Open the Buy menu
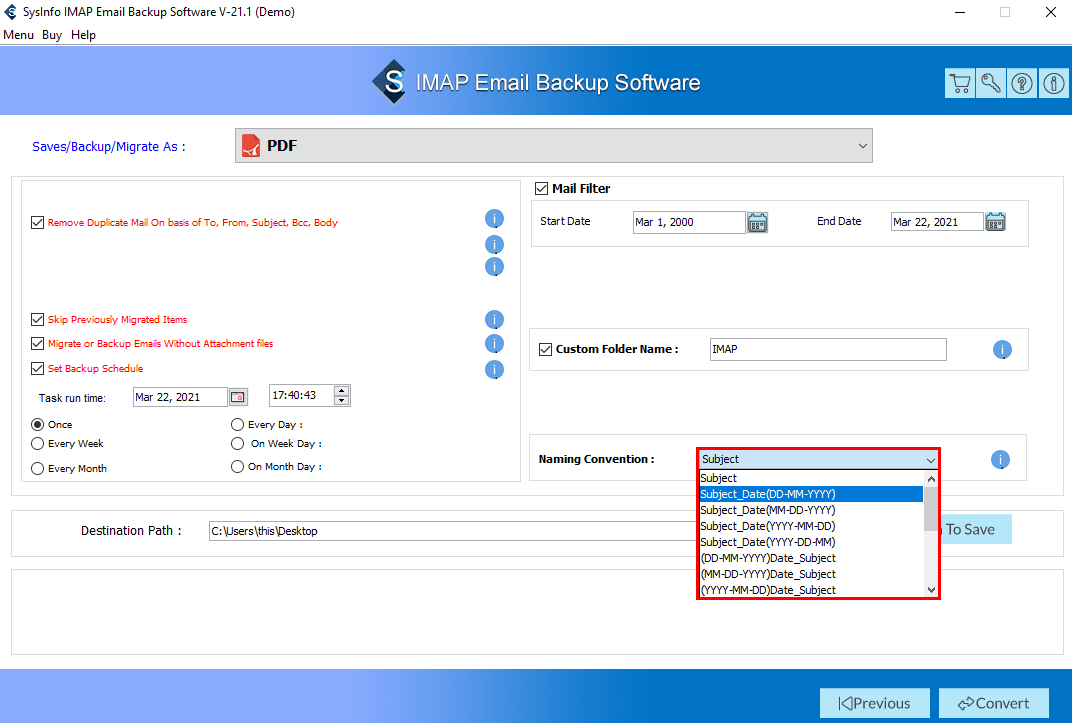Image resolution: width=1072 pixels, height=723 pixels. [52, 35]
